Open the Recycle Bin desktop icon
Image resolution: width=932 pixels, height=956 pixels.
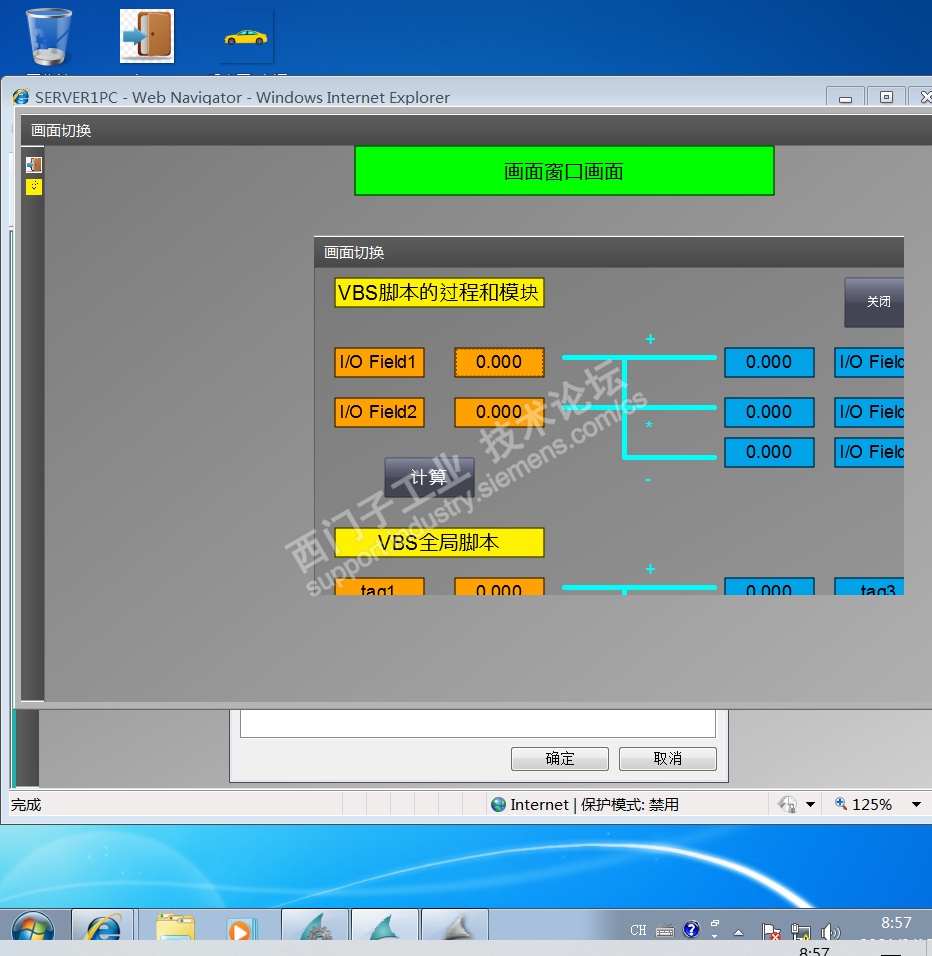tap(49, 37)
